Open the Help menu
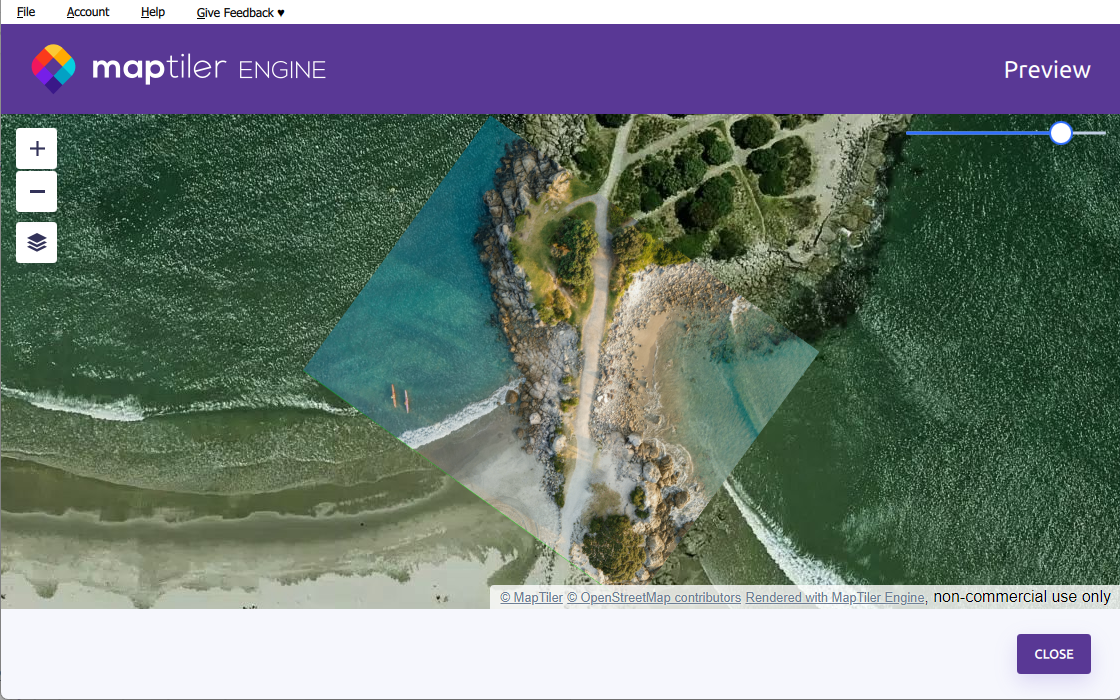 pyautogui.click(x=153, y=12)
